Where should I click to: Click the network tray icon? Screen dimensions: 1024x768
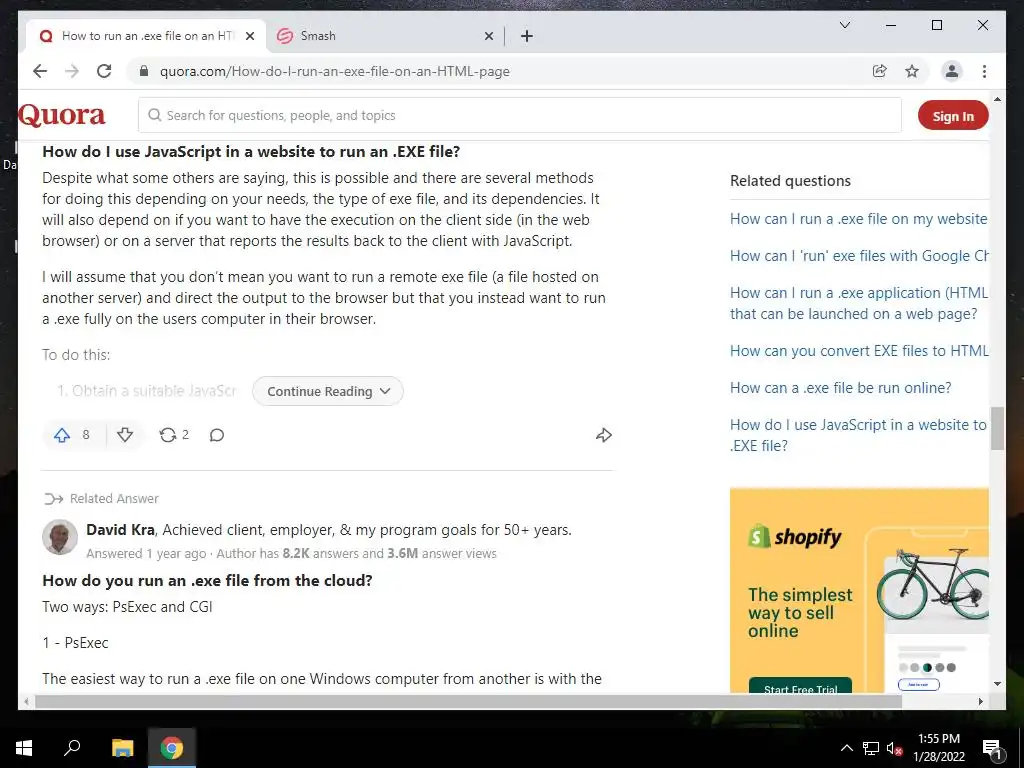coord(871,748)
